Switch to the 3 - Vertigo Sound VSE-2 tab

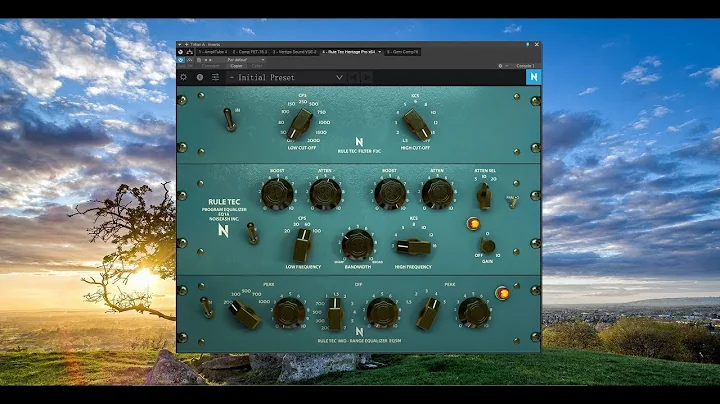click(294, 52)
